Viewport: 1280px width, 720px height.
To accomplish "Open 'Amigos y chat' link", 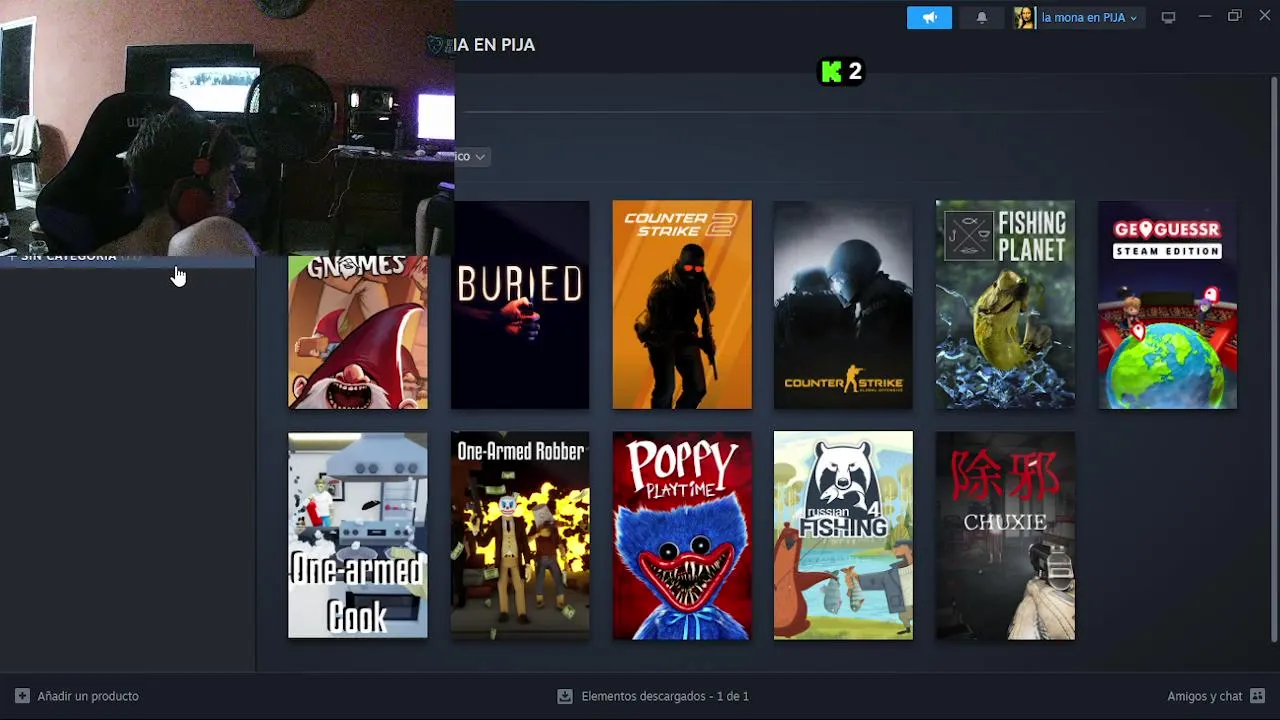I will tap(1204, 696).
